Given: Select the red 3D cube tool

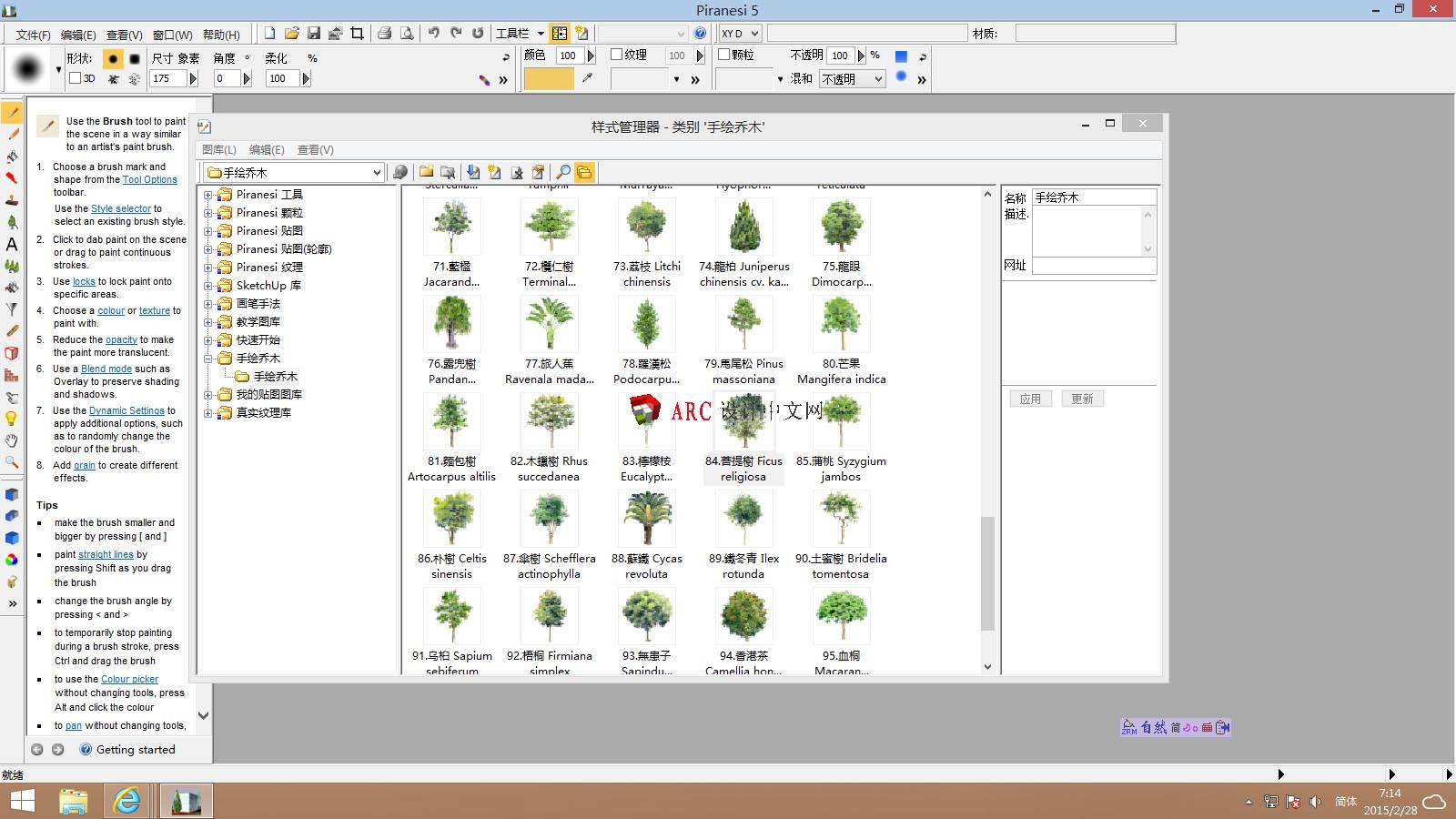Looking at the screenshot, I should pos(12,353).
